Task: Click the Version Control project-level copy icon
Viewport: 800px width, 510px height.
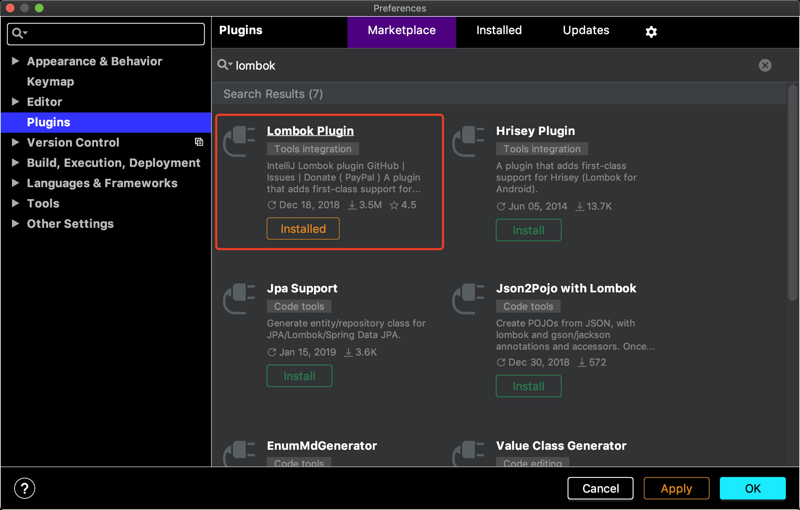Action: click(199, 142)
